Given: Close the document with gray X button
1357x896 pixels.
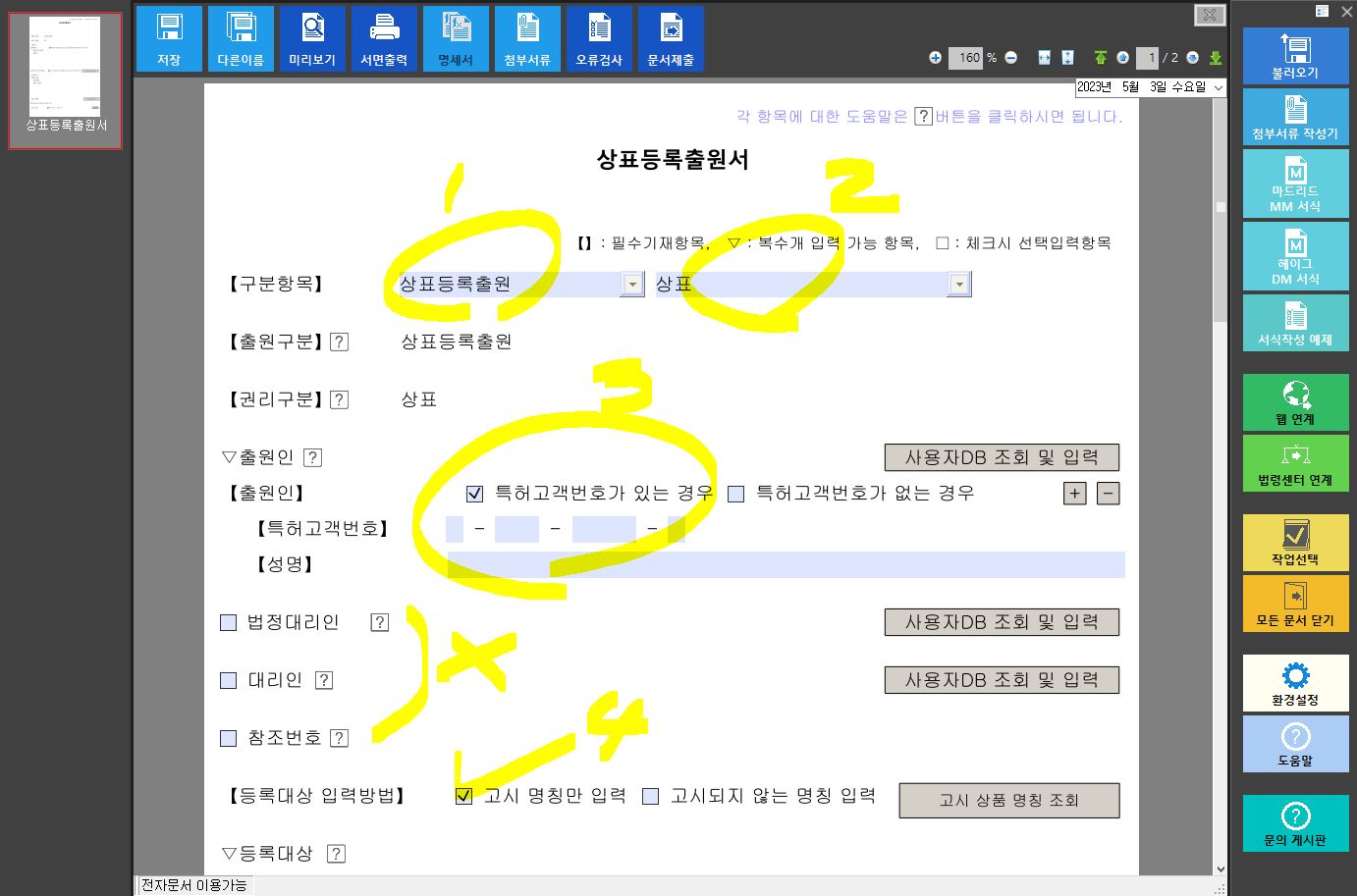Looking at the screenshot, I should click(1210, 15).
